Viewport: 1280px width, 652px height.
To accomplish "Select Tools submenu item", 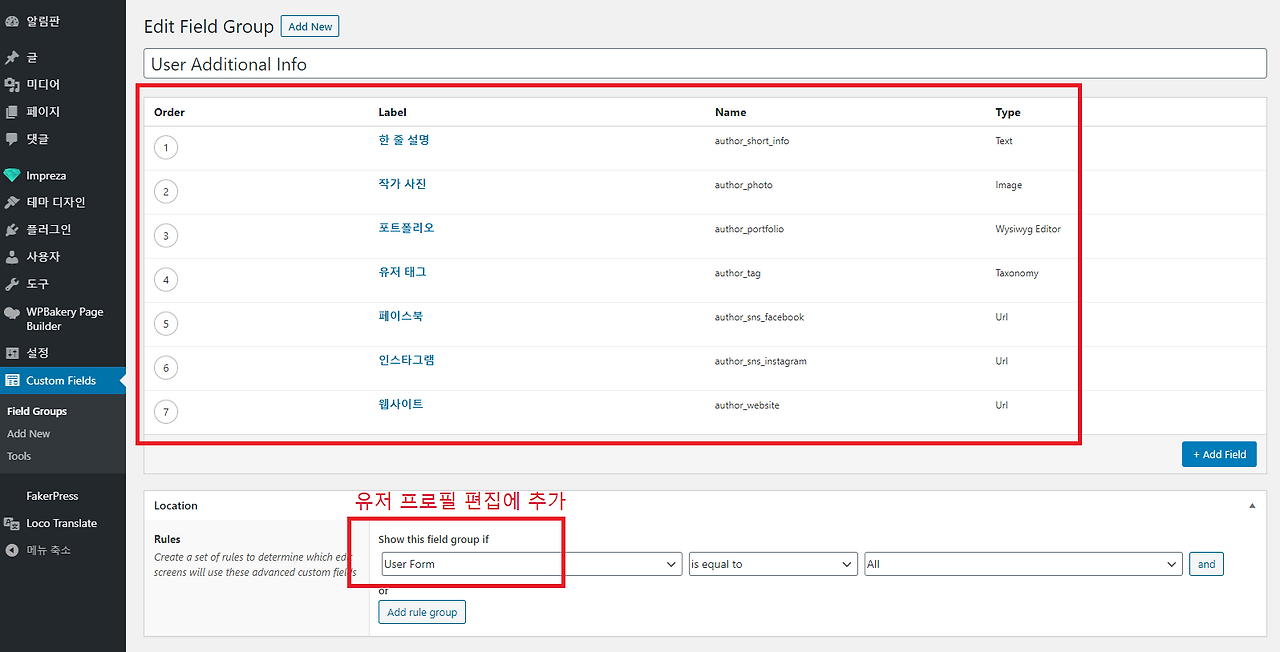I will click(x=19, y=456).
